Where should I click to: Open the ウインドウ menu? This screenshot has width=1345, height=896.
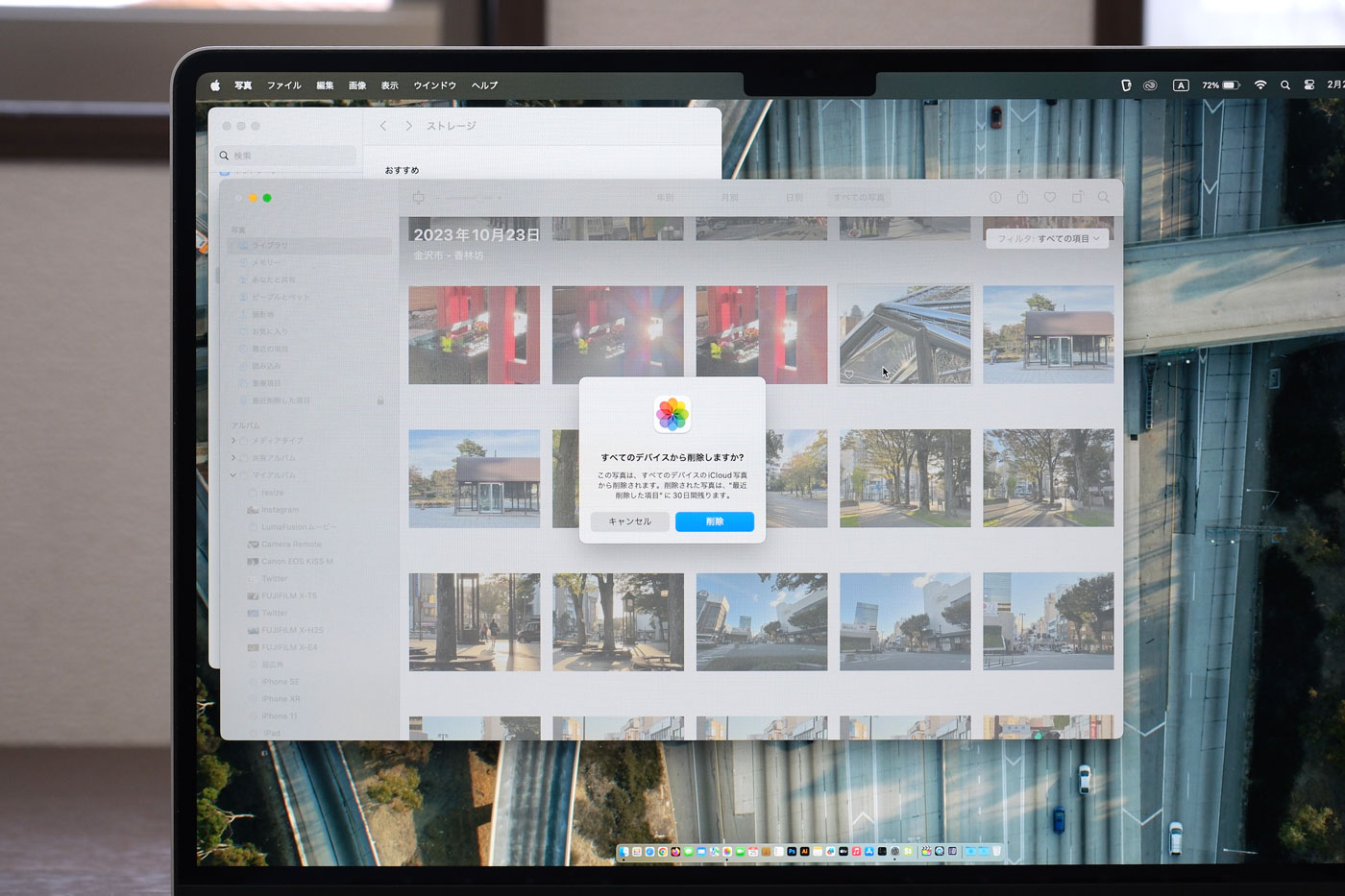[435, 85]
